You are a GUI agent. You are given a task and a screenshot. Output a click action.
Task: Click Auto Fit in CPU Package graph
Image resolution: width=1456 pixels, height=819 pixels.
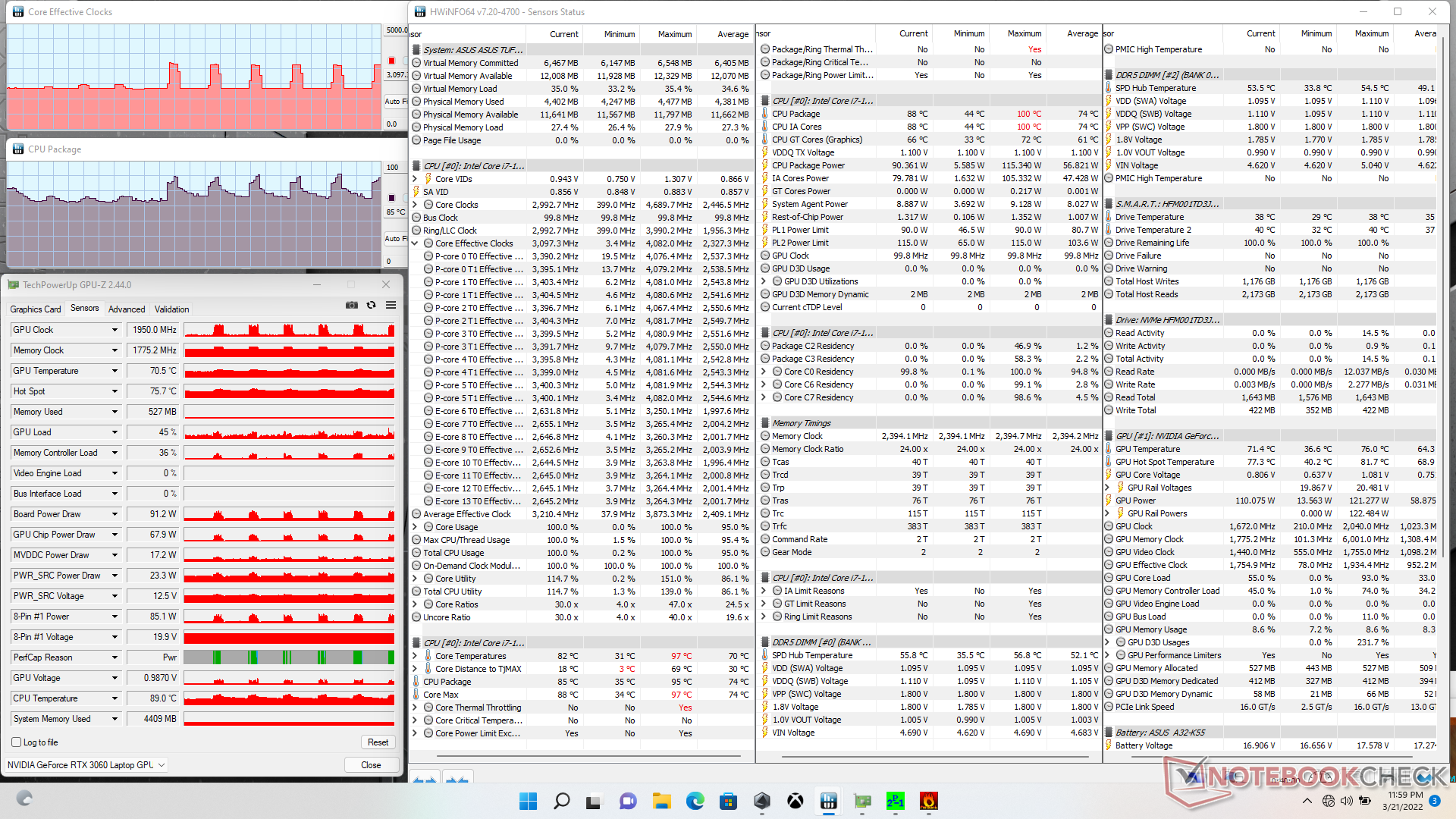coord(394,238)
